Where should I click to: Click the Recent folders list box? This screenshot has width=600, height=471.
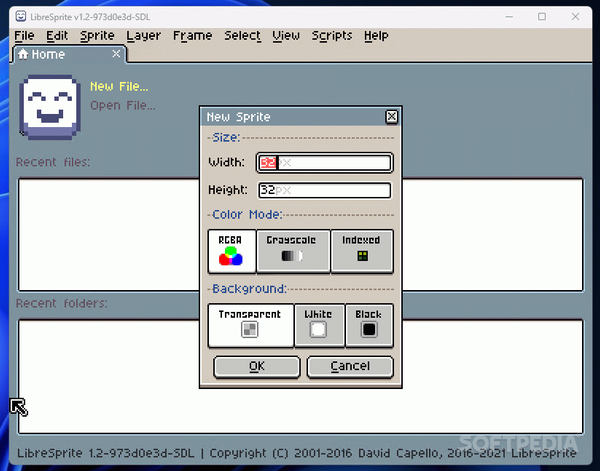tap(300, 376)
